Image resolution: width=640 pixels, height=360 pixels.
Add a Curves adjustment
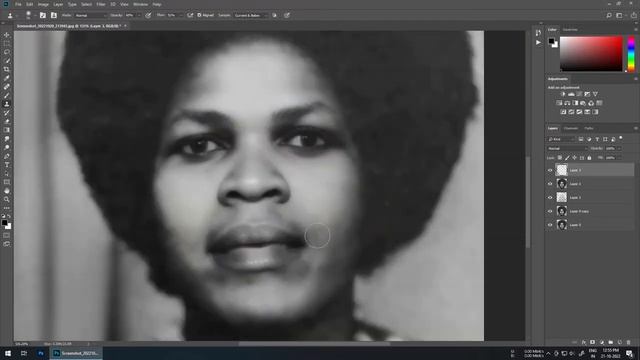coord(579,94)
